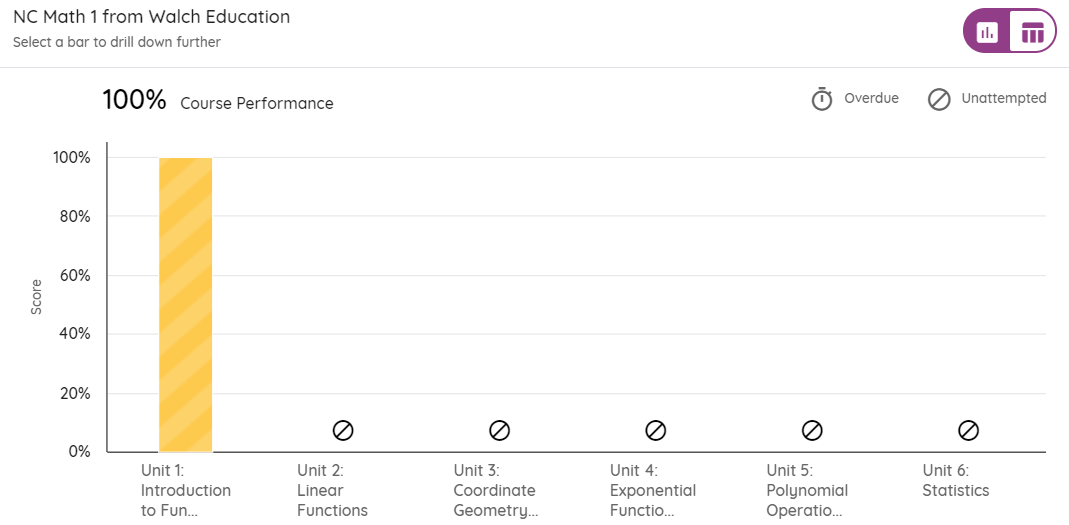Click the Overdue legend text

[x=871, y=98]
